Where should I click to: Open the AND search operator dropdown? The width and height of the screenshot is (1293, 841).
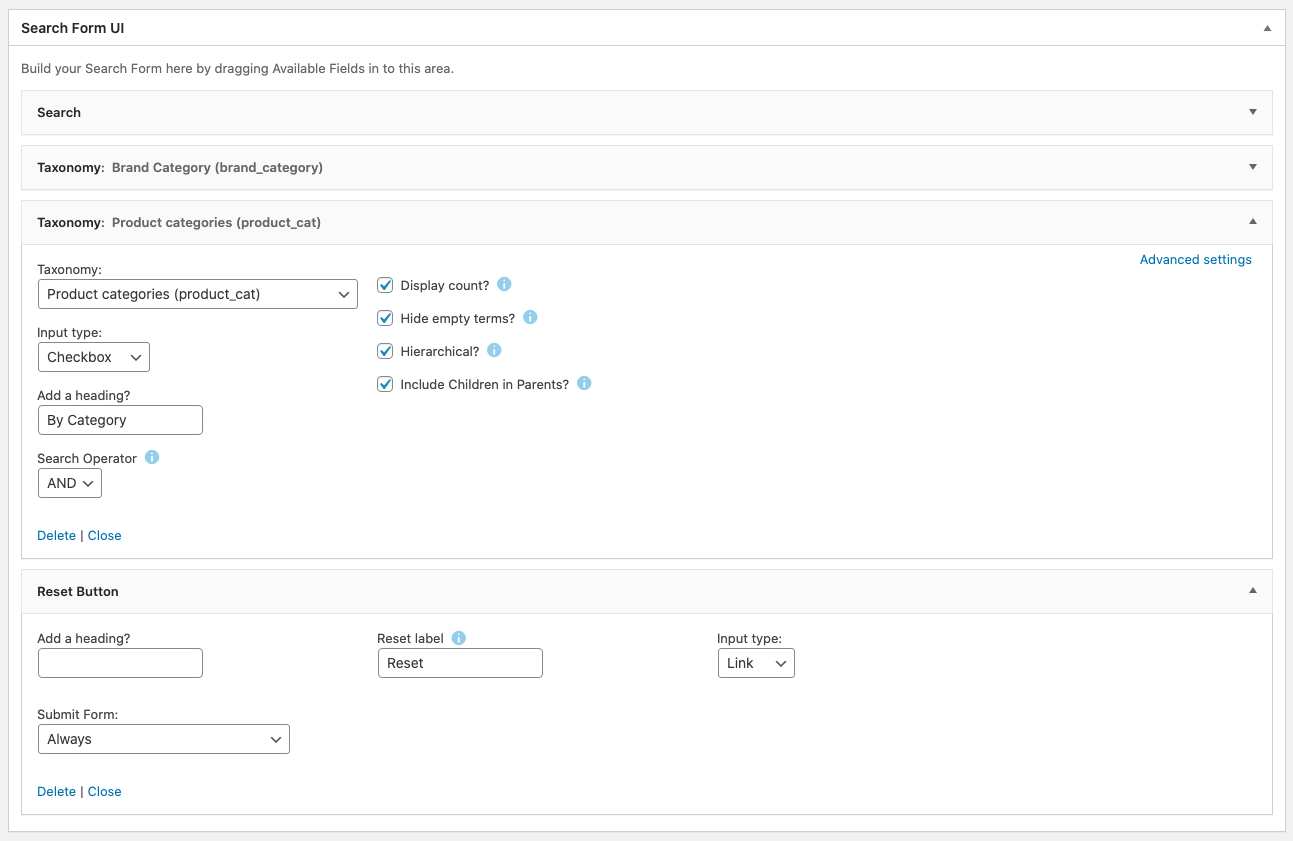70,483
